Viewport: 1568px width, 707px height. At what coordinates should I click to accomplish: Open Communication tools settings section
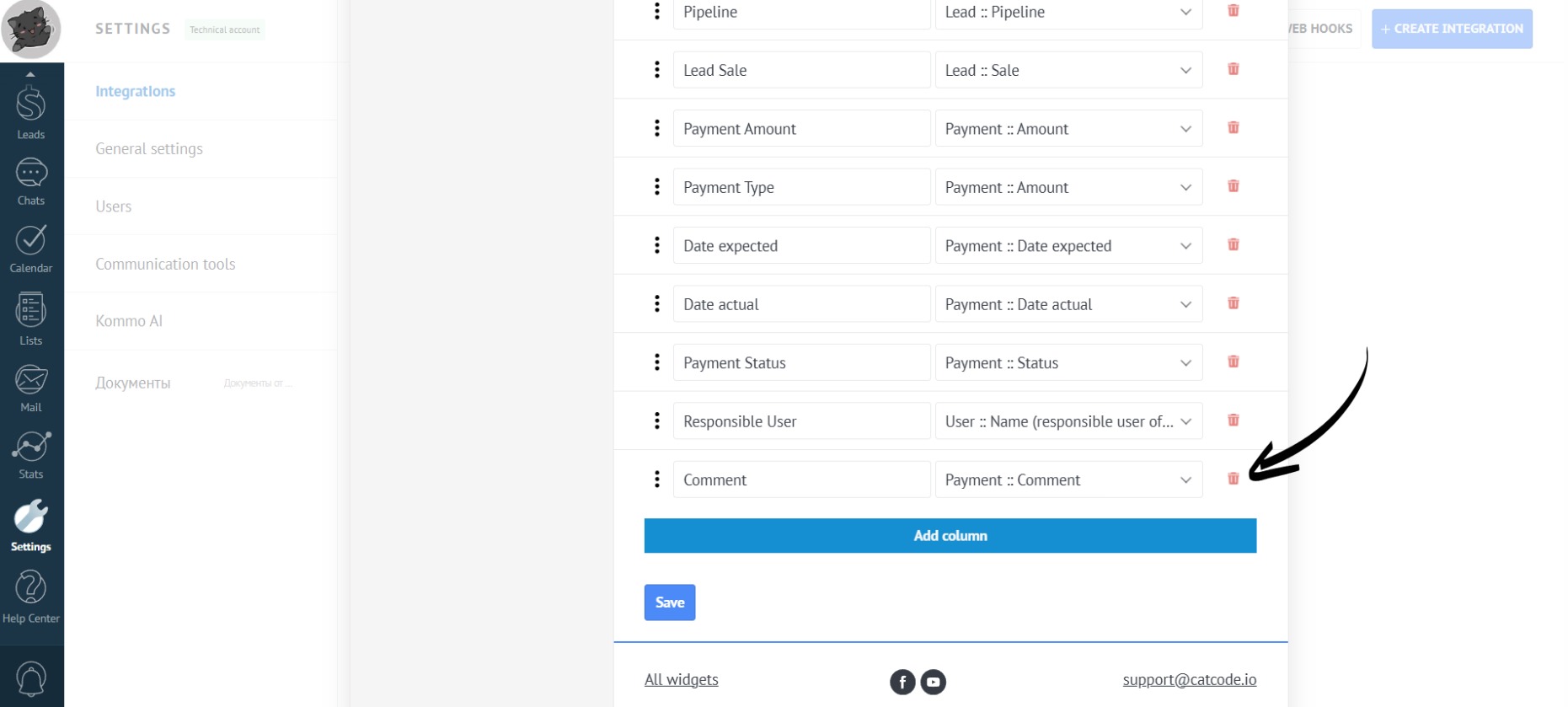click(x=165, y=264)
